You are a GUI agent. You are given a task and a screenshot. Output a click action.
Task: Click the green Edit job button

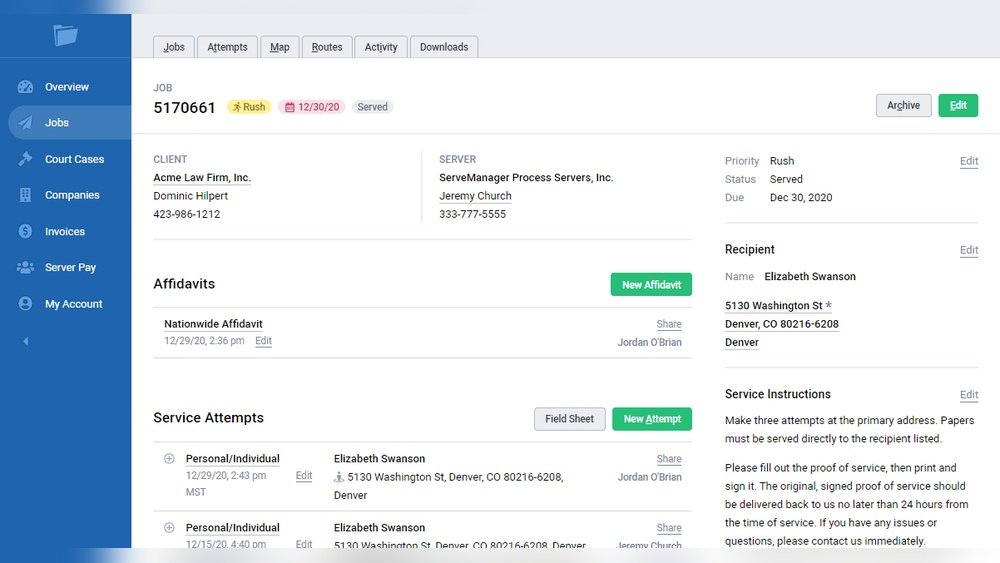tap(958, 105)
